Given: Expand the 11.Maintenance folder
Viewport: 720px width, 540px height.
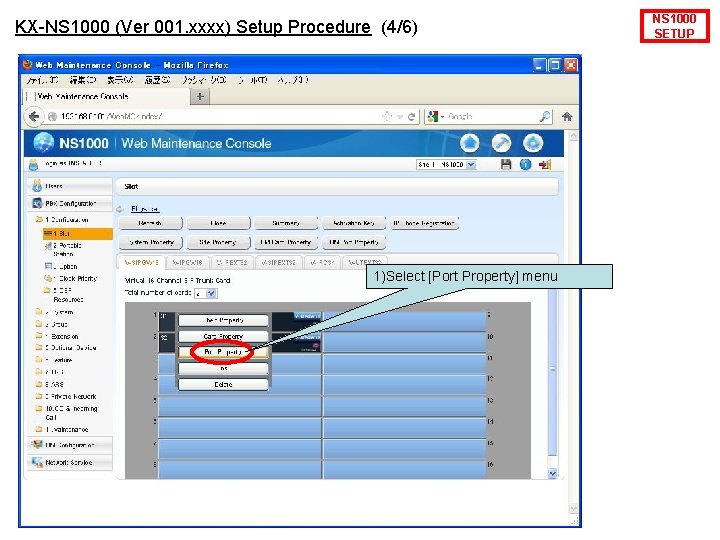Looking at the screenshot, I should click(x=39, y=429).
